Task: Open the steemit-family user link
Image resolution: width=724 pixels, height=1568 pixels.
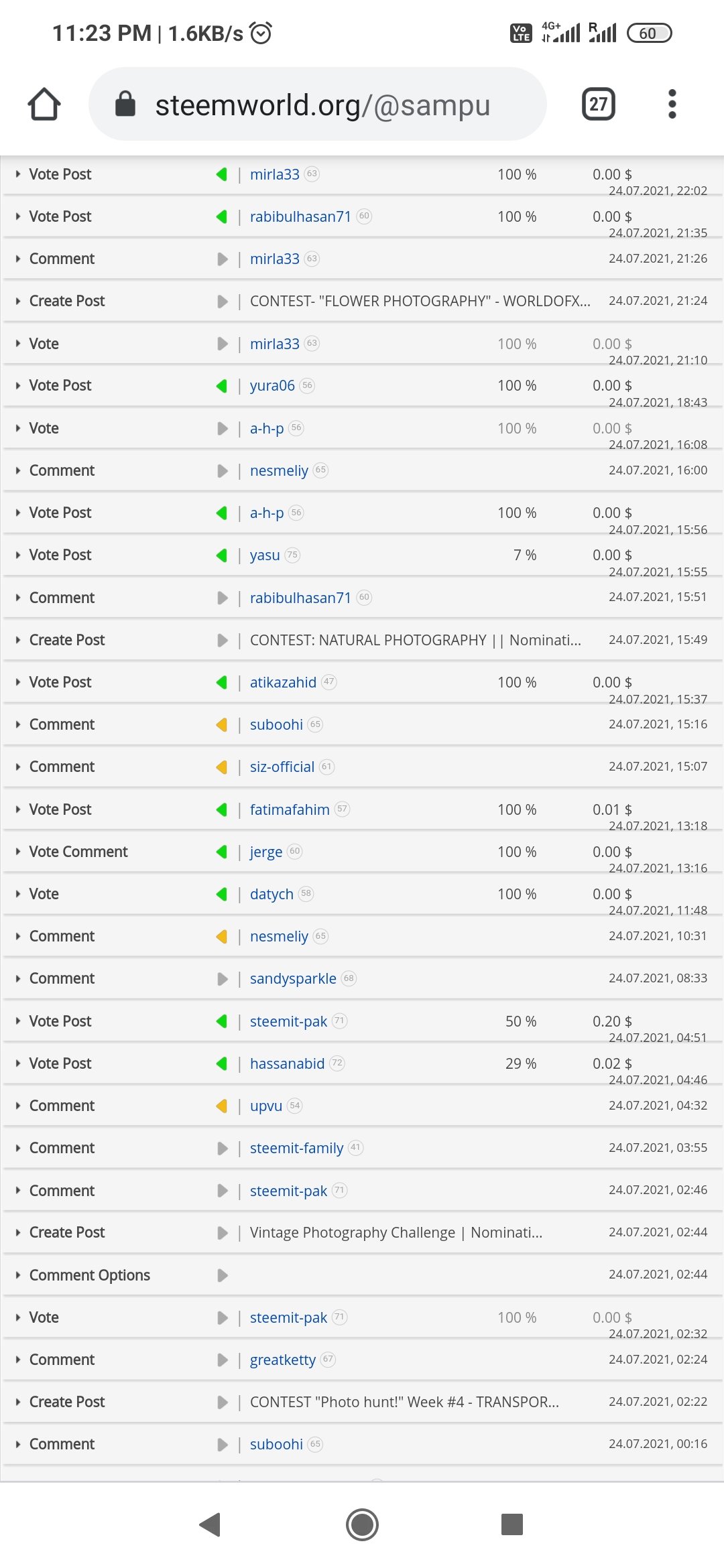Action: [x=296, y=1149]
